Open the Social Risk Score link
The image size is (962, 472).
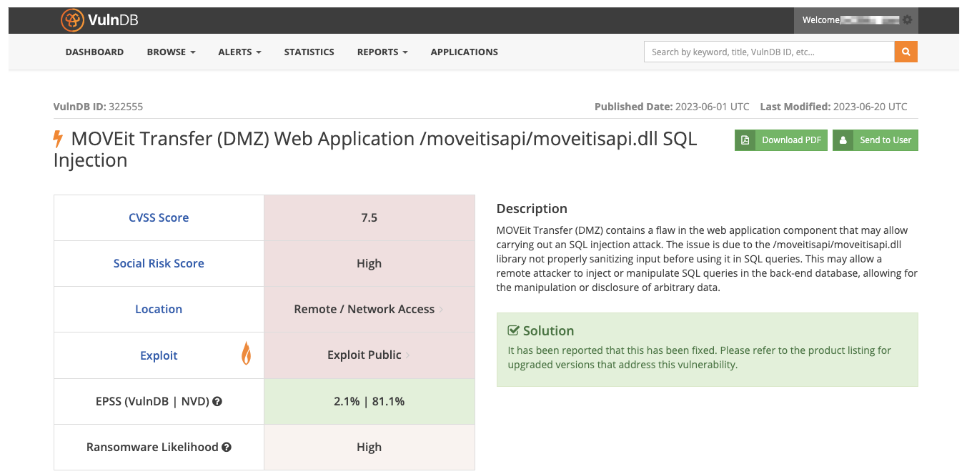tap(159, 263)
